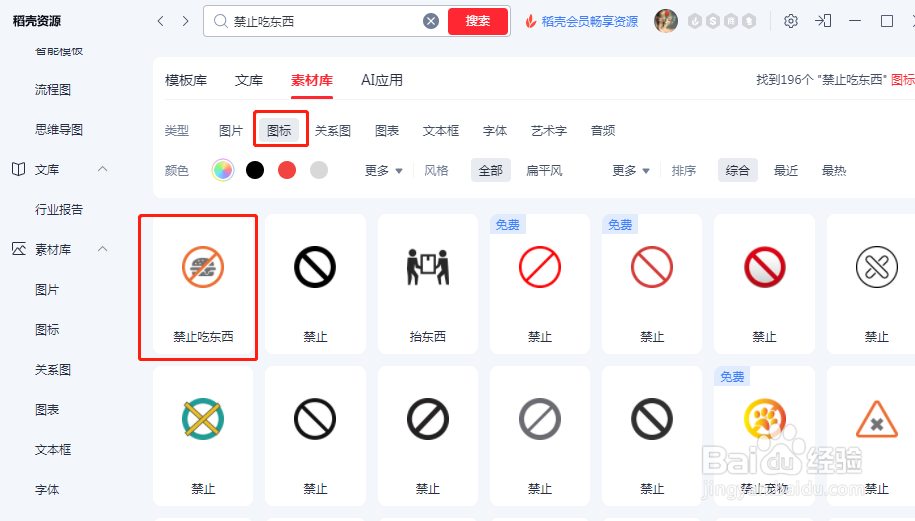Open sidebar 文本框 under 素材库
Screen dimensions: 915x521
pyautogui.click(x=53, y=450)
